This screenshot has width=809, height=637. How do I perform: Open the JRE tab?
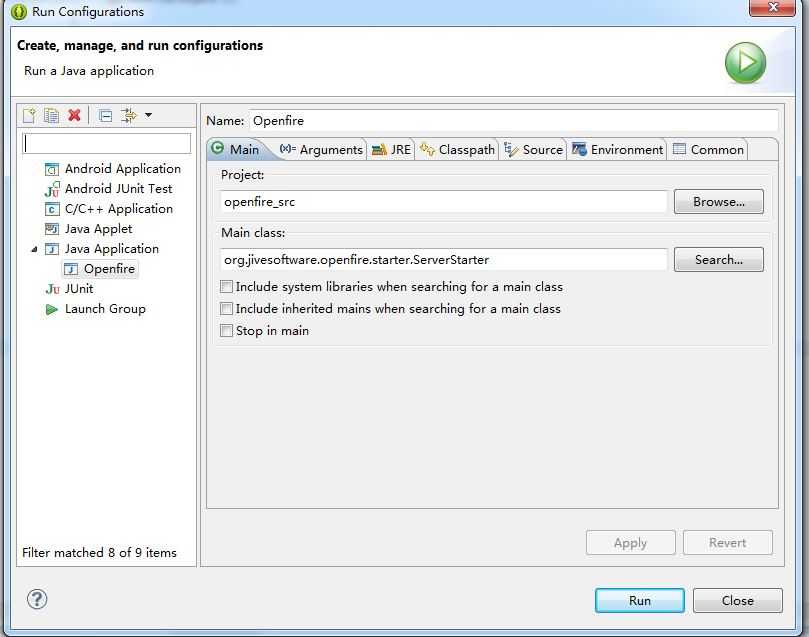pyautogui.click(x=392, y=150)
